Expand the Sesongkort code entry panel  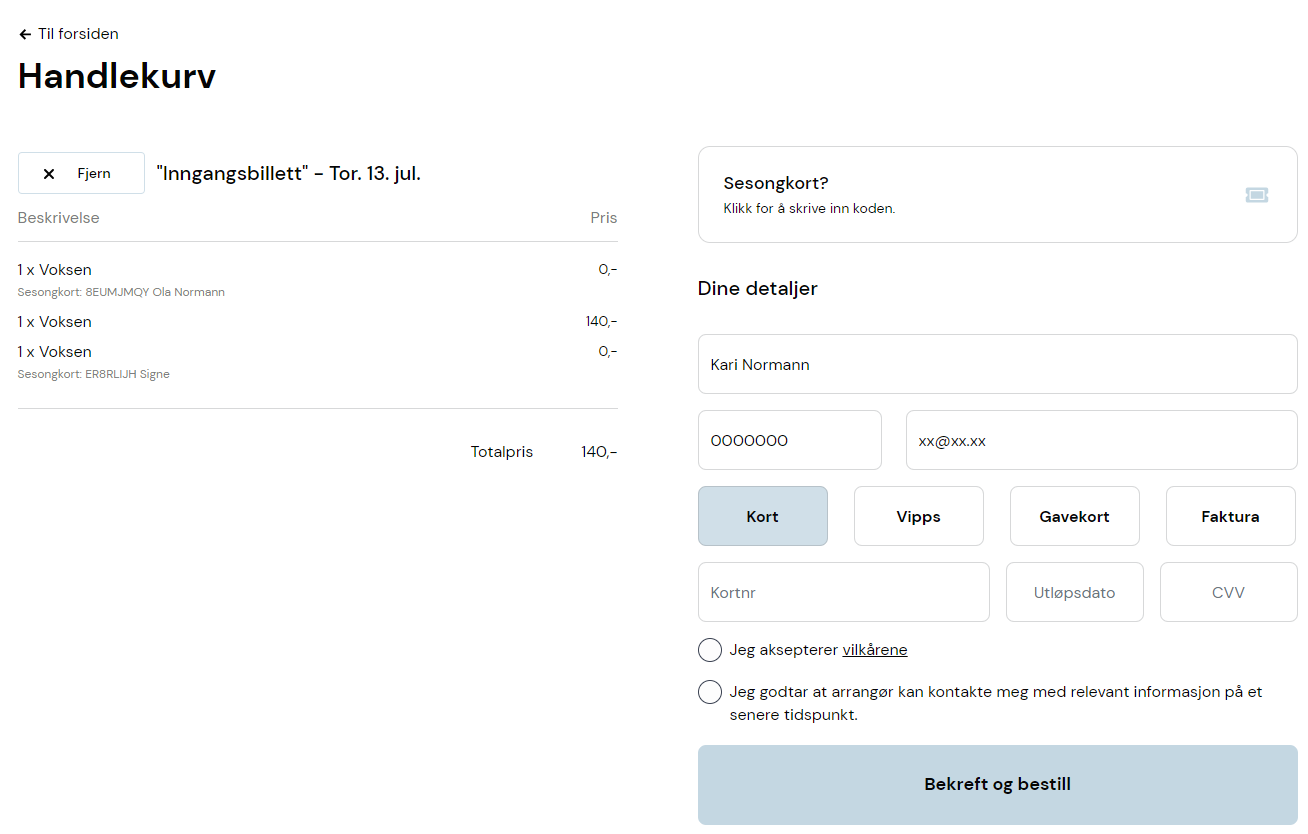(998, 195)
